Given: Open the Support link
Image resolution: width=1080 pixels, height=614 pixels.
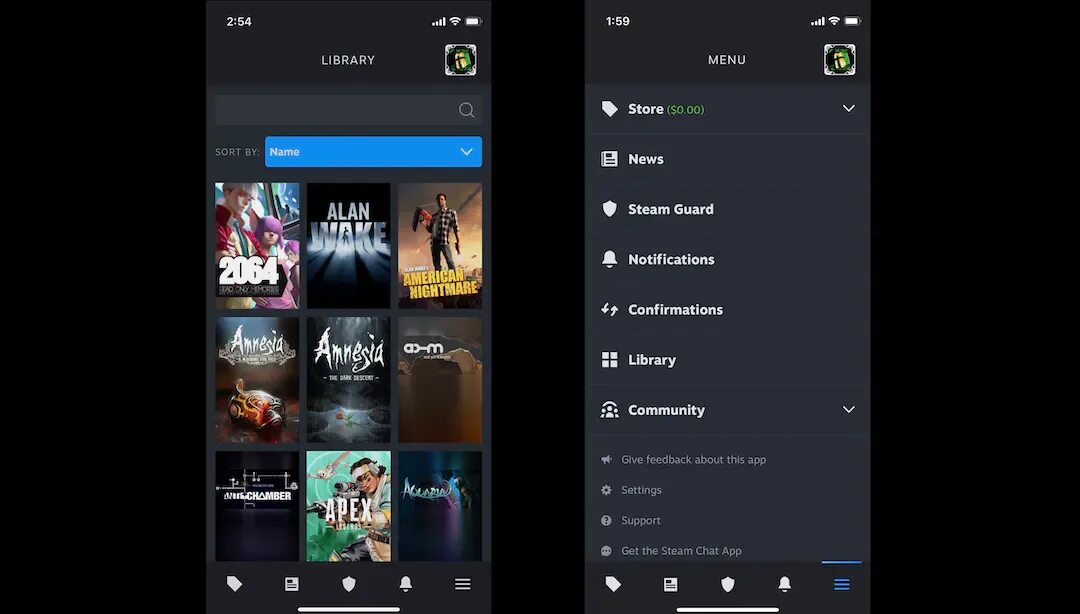Looking at the screenshot, I should [641, 520].
